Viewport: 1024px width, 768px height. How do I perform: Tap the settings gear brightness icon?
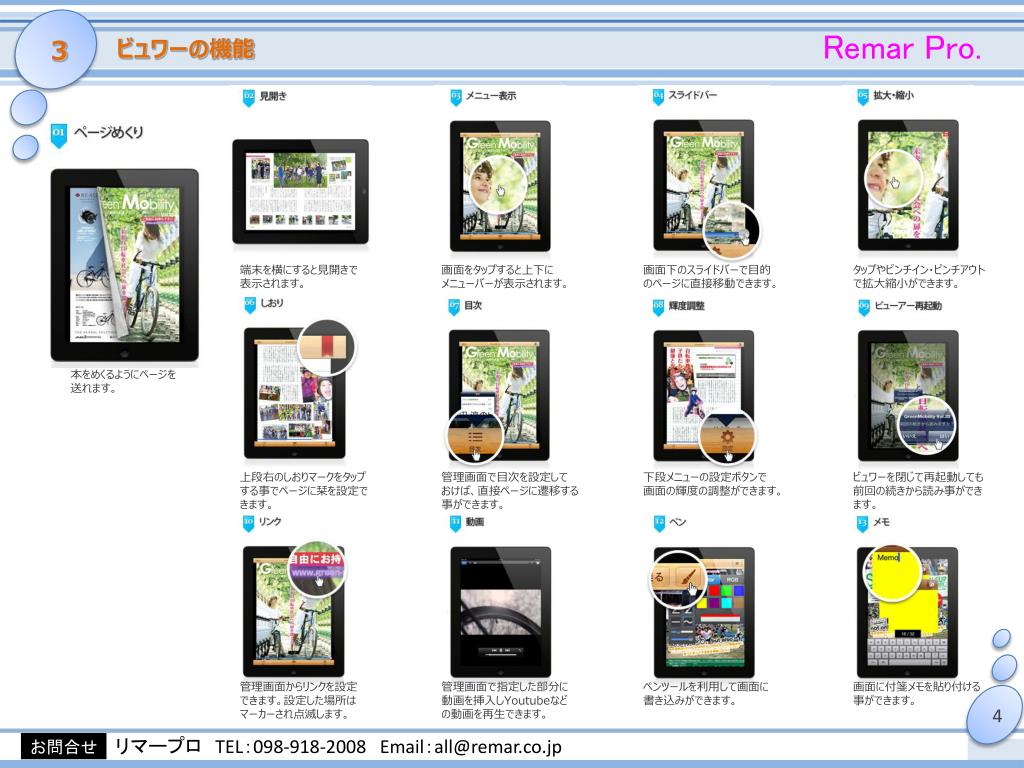[x=727, y=437]
